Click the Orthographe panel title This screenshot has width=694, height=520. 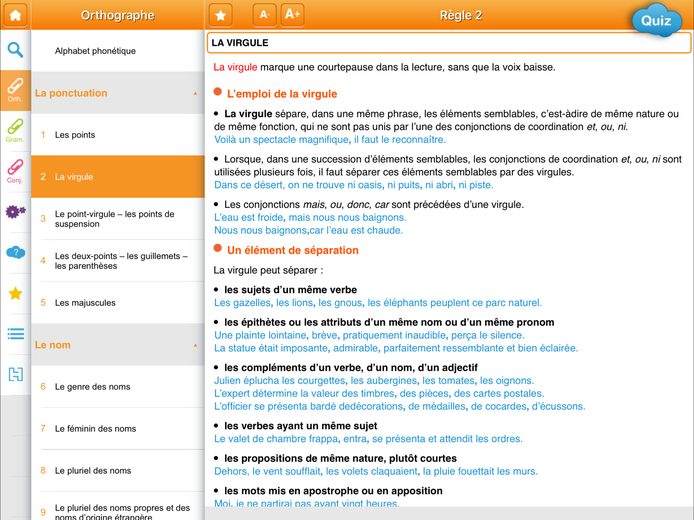(117, 15)
